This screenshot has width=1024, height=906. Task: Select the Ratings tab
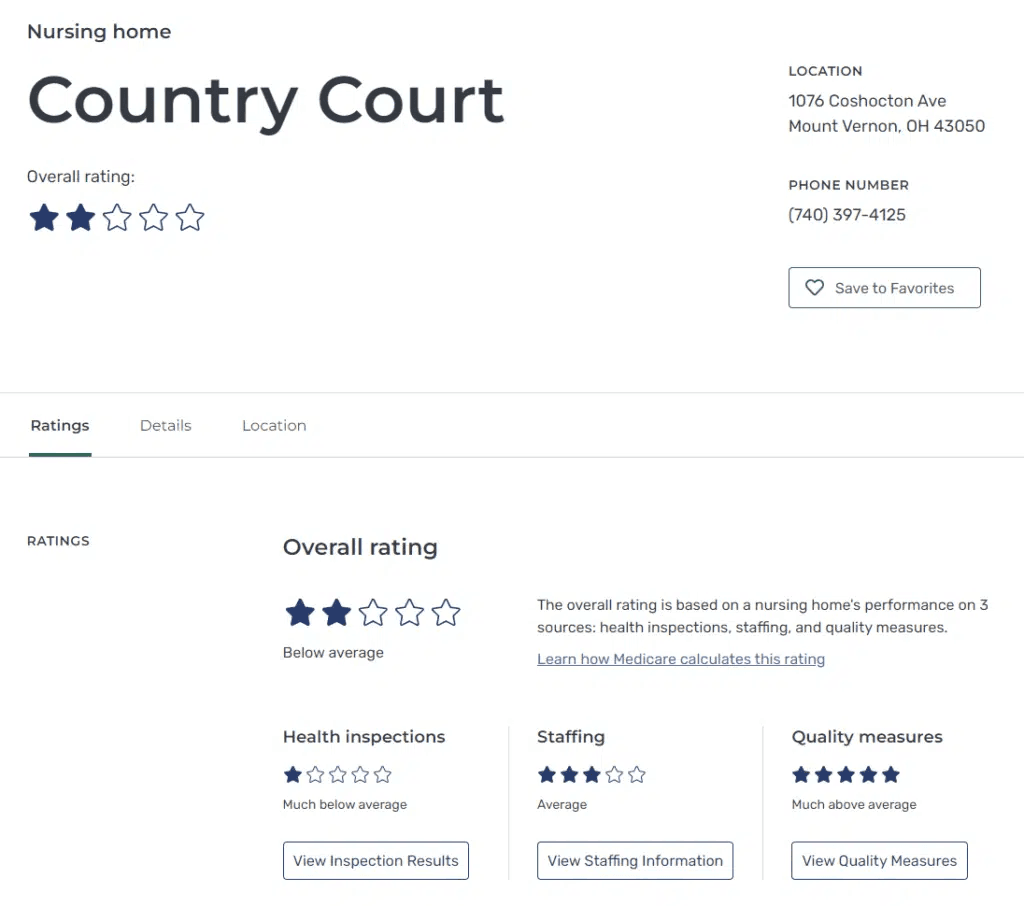60,426
